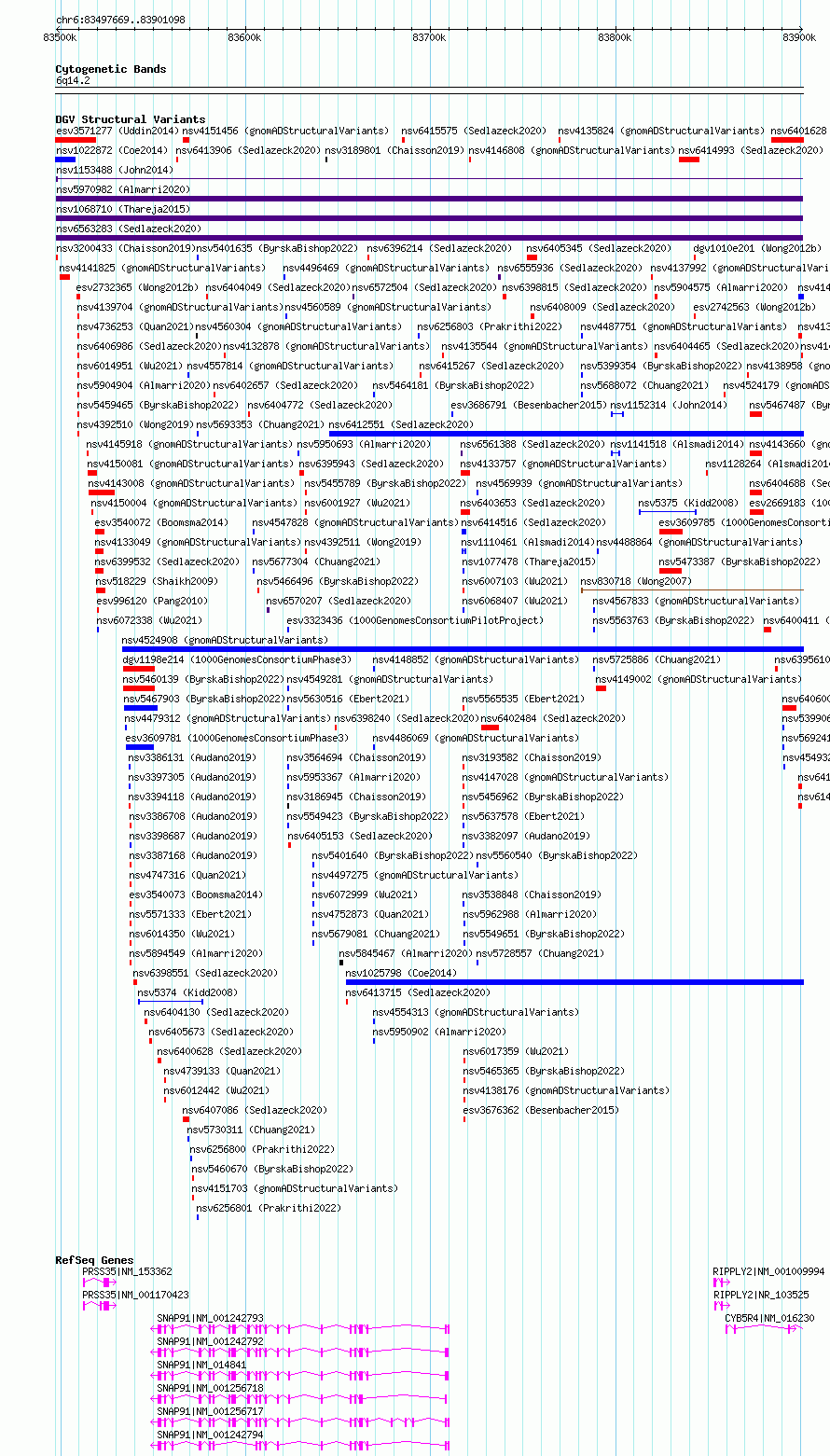This screenshot has width=830, height=1456.
Task: Click the 83600k ruler position label
Action: (x=244, y=37)
